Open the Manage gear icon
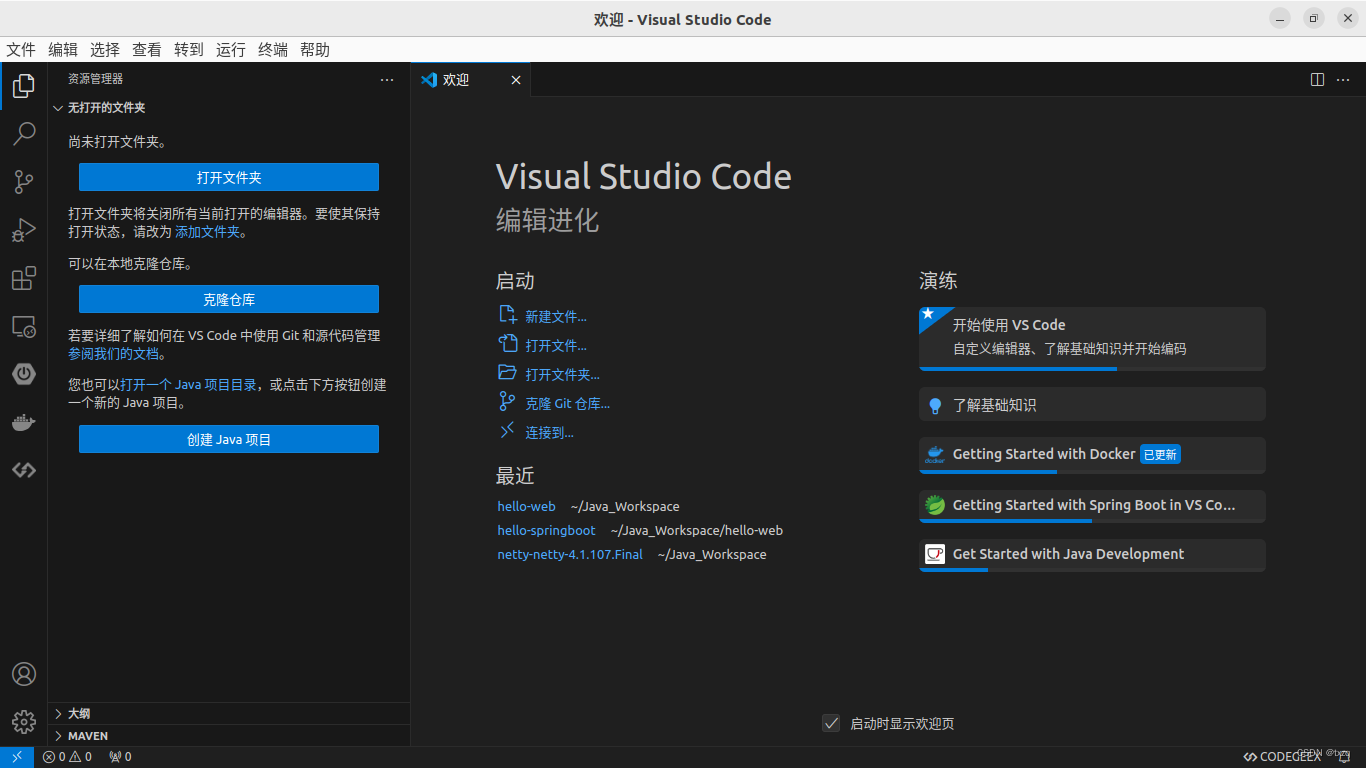1366x768 pixels. point(24,722)
